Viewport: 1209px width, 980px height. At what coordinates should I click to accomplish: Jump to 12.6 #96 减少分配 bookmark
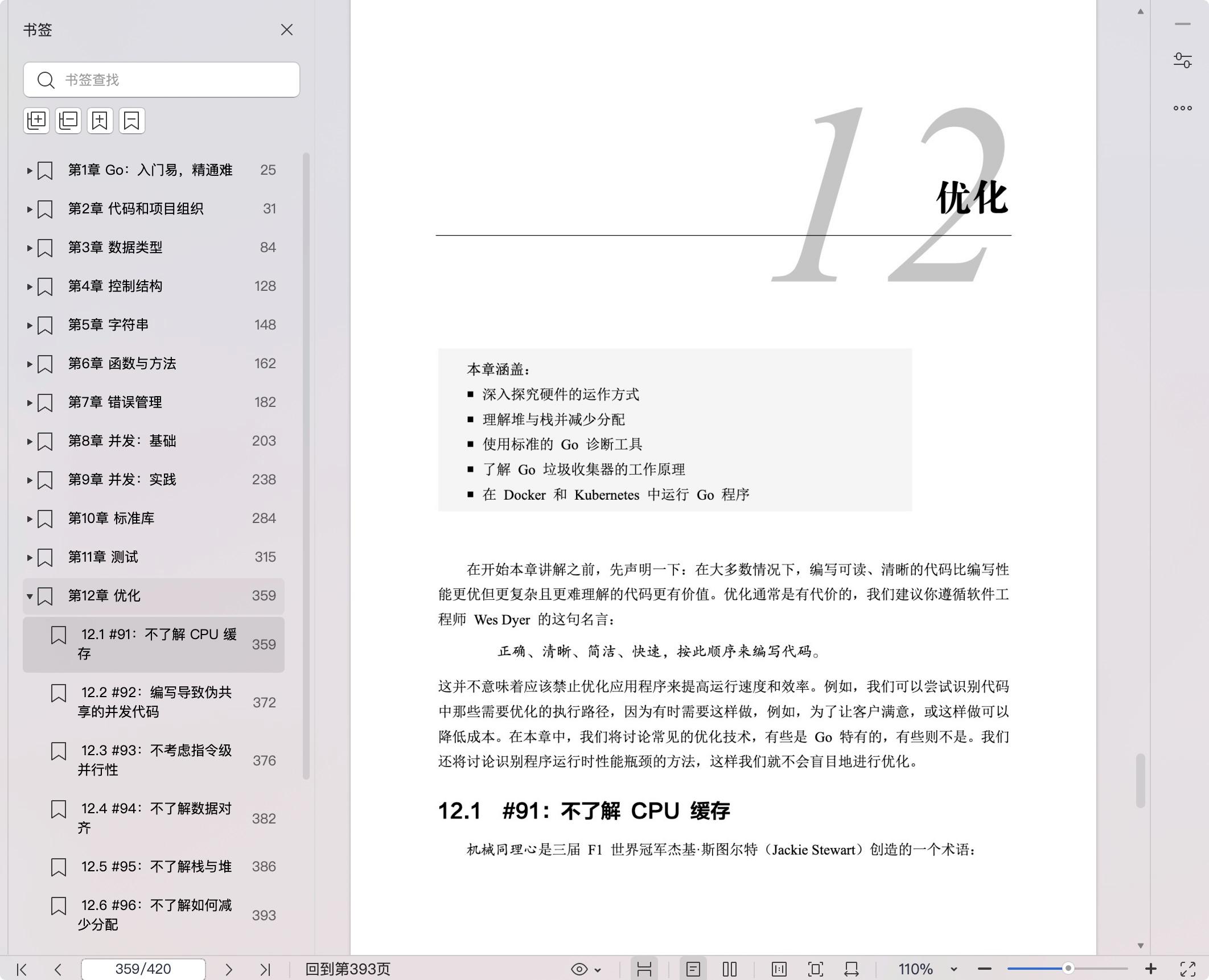click(x=154, y=915)
